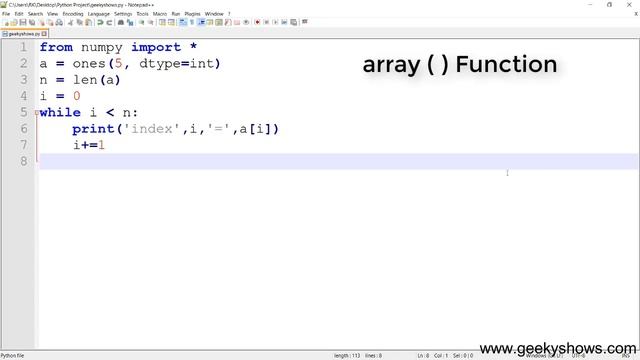The width and height of the screenshot is (640, 360).
Task: Save the file using the Save icon
Action: pos(23,22)
